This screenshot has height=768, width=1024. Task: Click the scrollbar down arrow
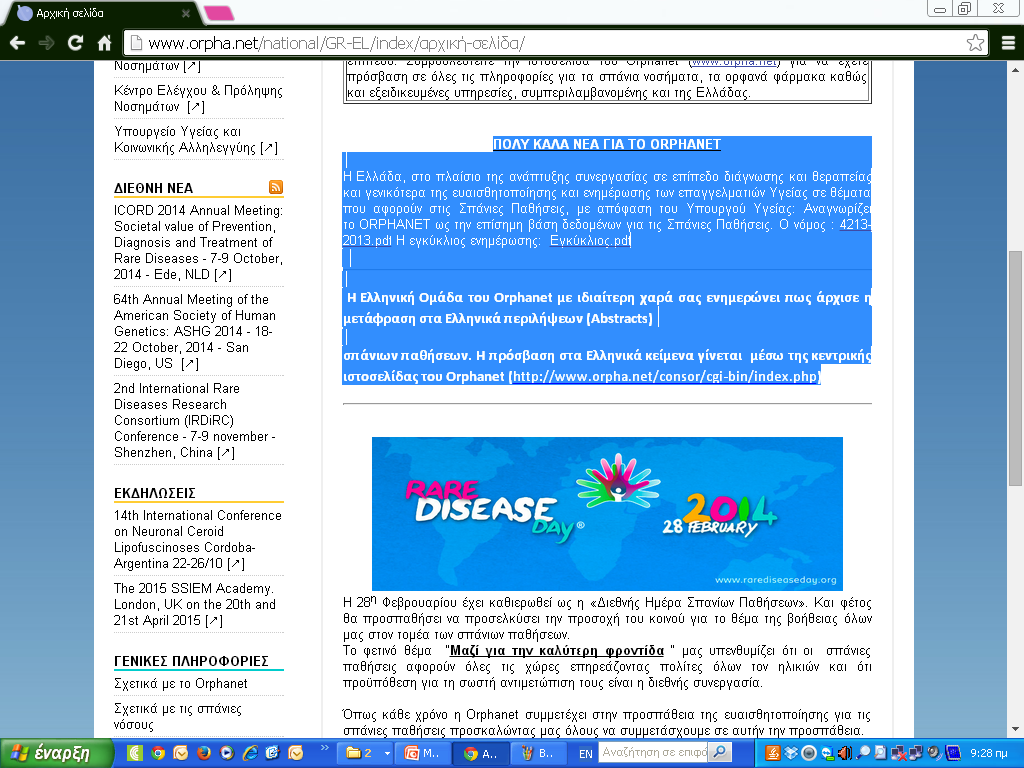point(1015,729)
